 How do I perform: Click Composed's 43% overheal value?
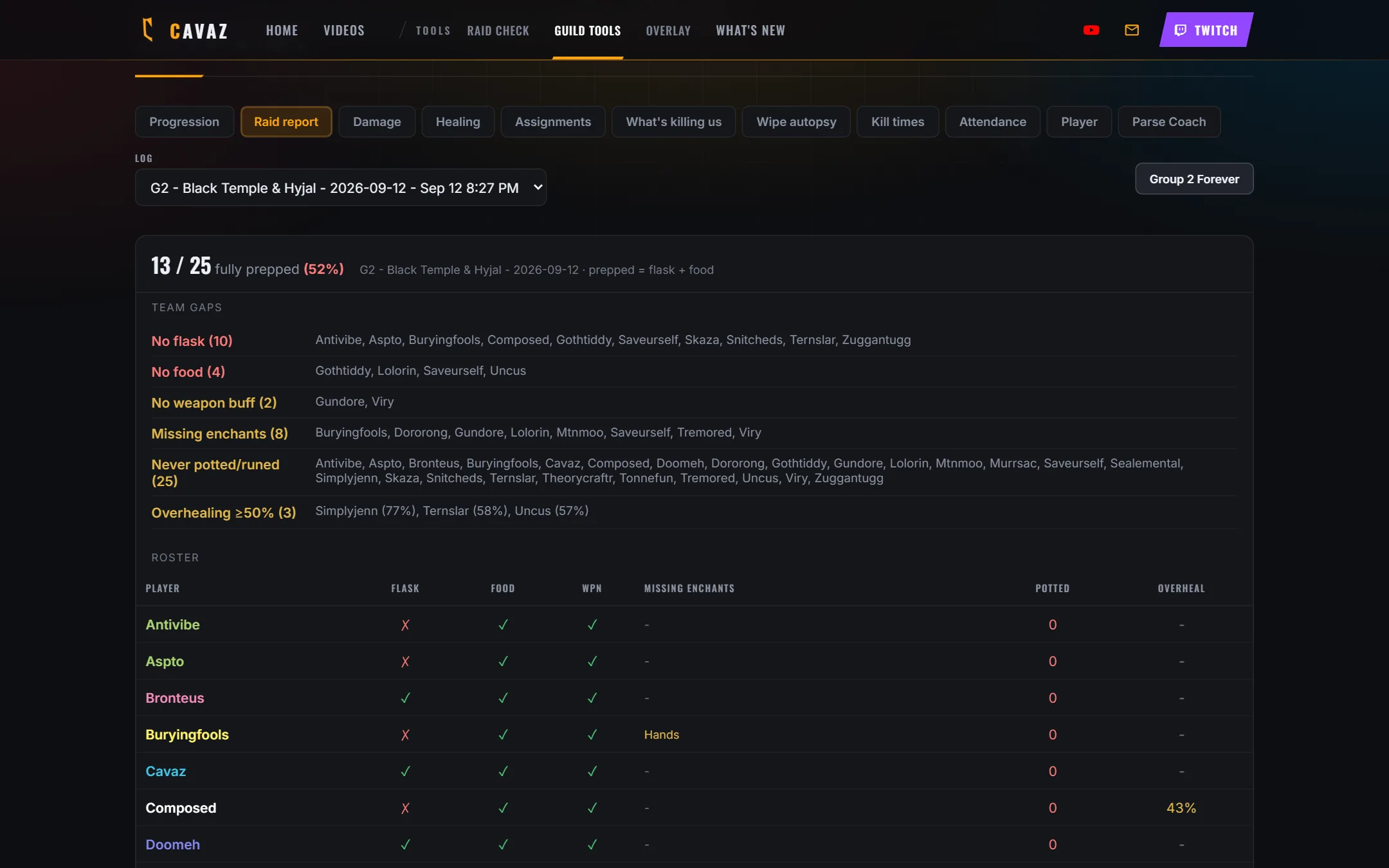coord(1181,808)
